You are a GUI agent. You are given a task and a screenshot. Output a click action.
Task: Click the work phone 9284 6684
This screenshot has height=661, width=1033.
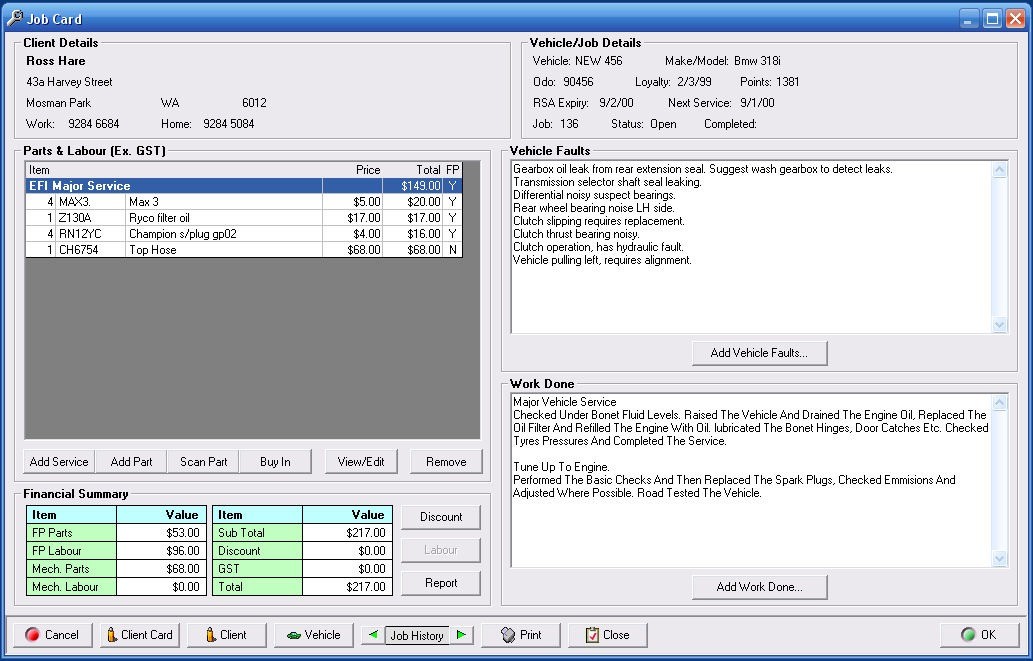pos(94,123)
